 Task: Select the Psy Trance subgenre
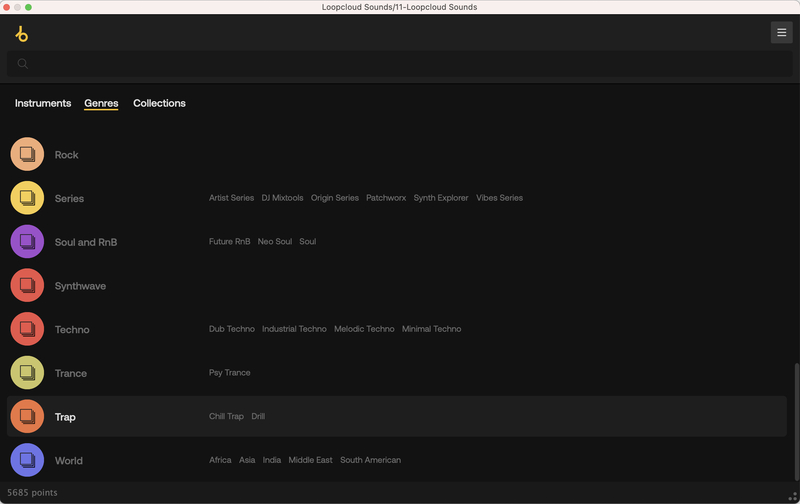229,373
